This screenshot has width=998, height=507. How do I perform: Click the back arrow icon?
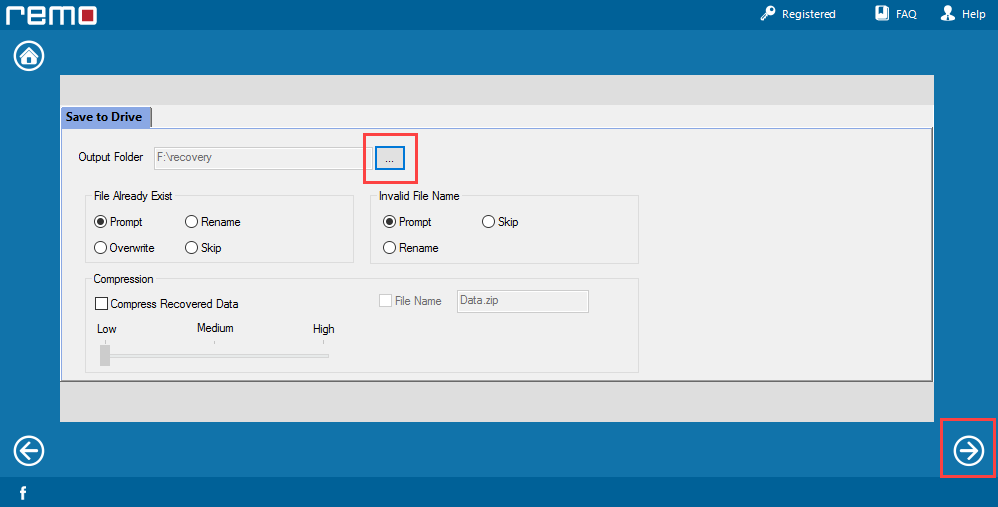[29, 451]
